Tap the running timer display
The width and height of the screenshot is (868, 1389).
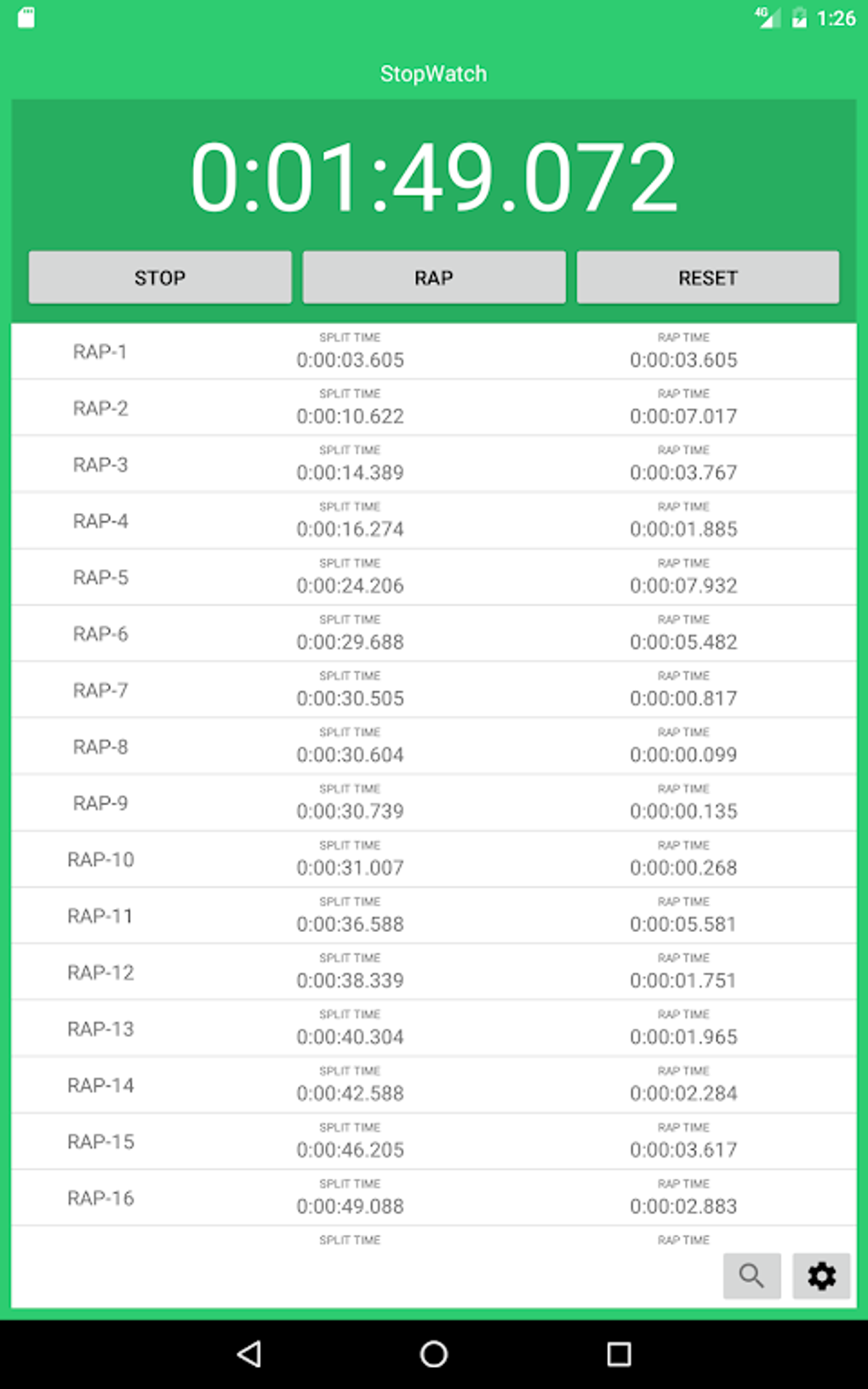pos(434,177)
